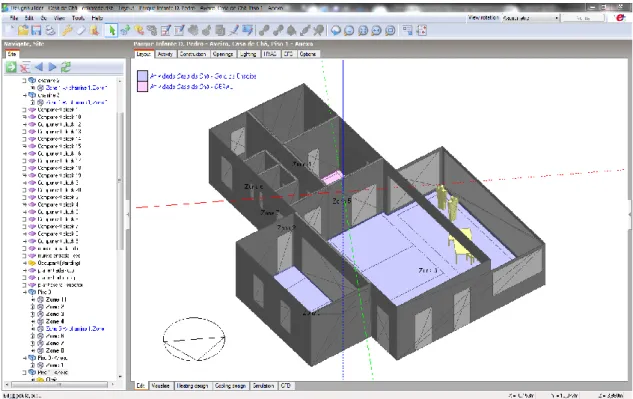Select Zone 11 in the tree
This screenshot has height=399, width=633.
coord(56,300)
